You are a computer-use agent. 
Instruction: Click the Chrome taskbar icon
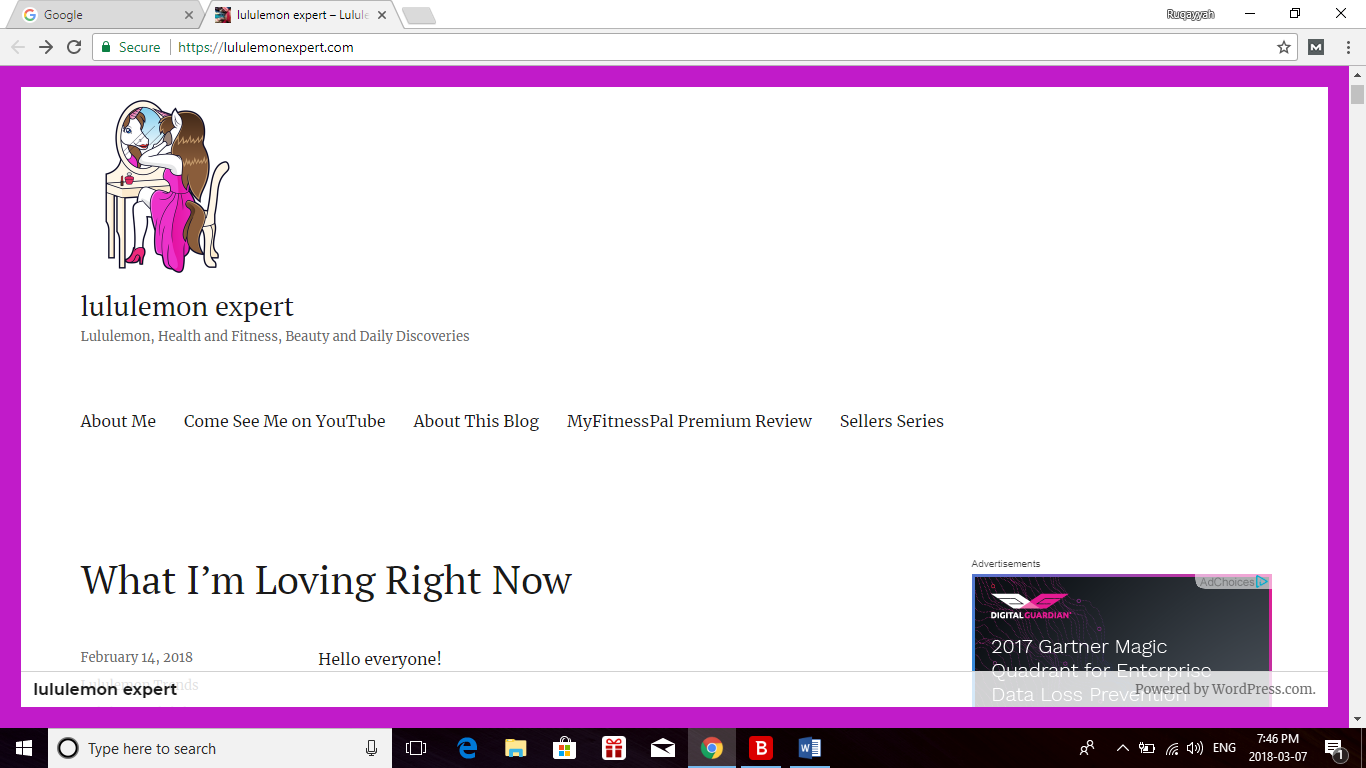(x=712, y=748)
